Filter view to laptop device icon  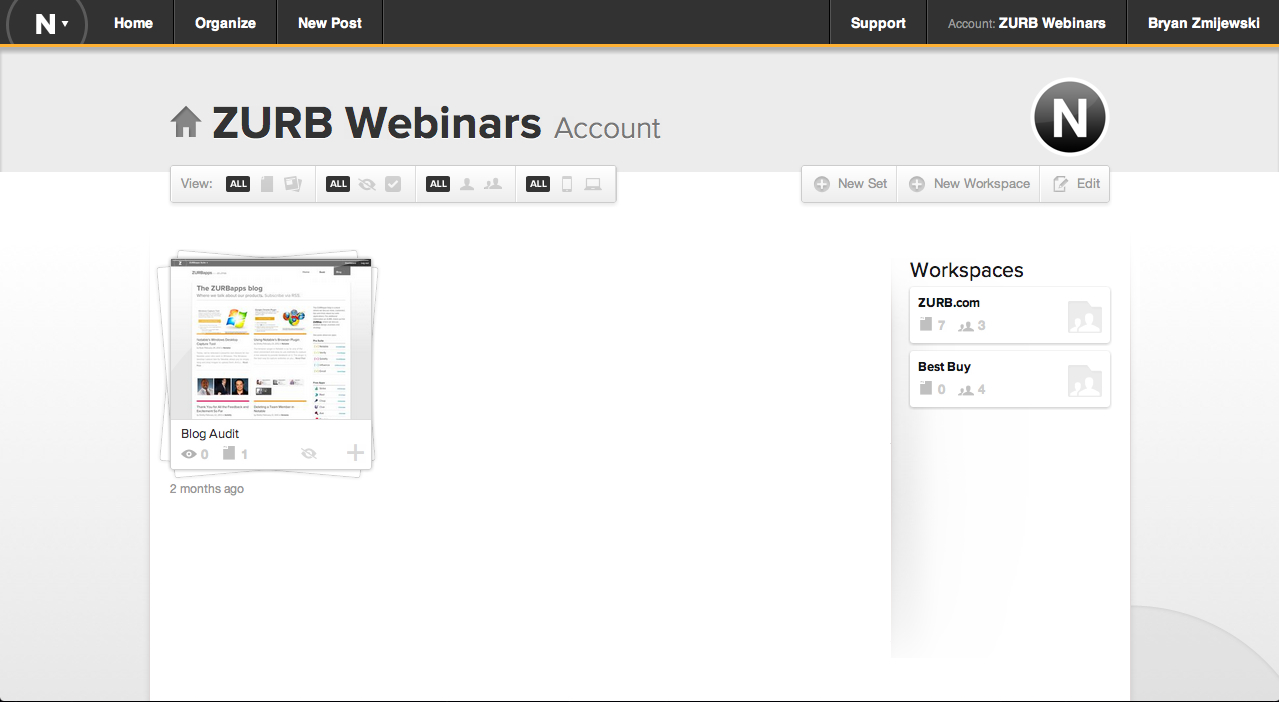[x=593, y=184]
